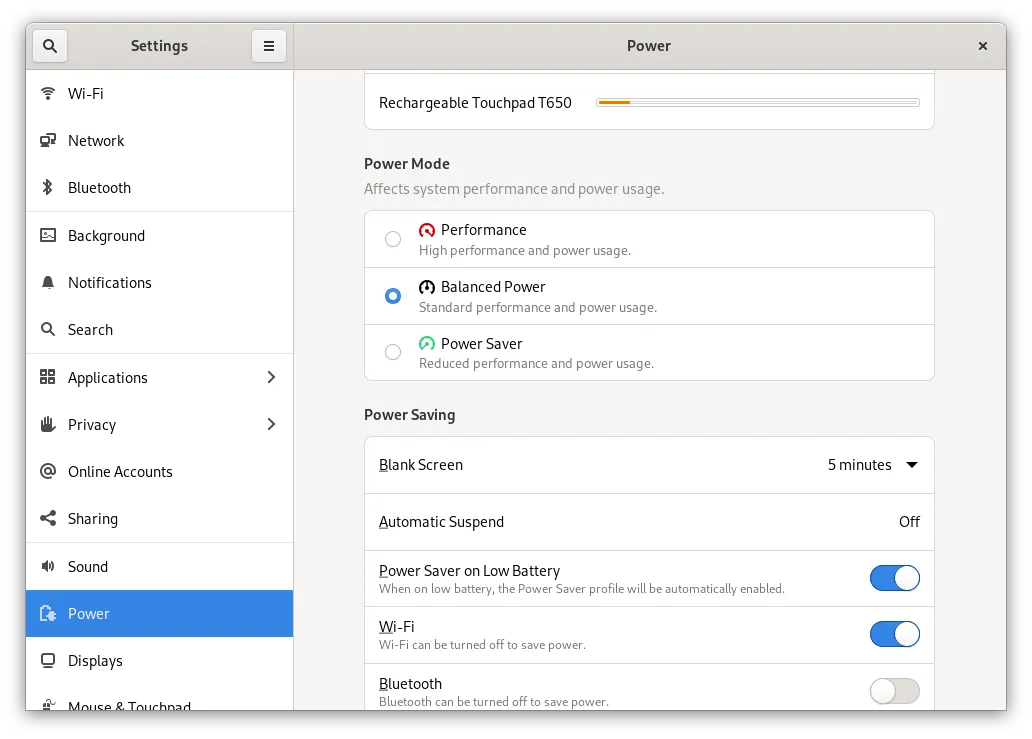Open the hamburger menu in Settings header
Image resolution: width=1032 pixels, height=739 pixels.
268,46
